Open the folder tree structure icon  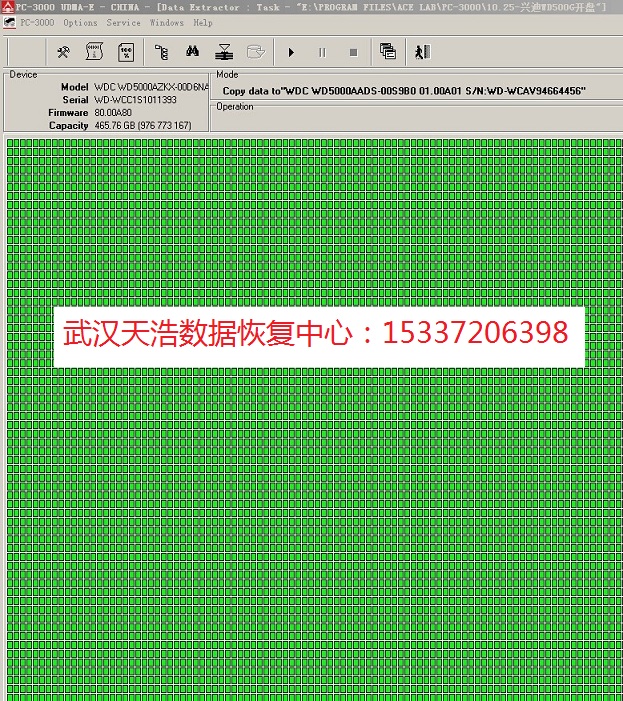(x=163, y=52)
